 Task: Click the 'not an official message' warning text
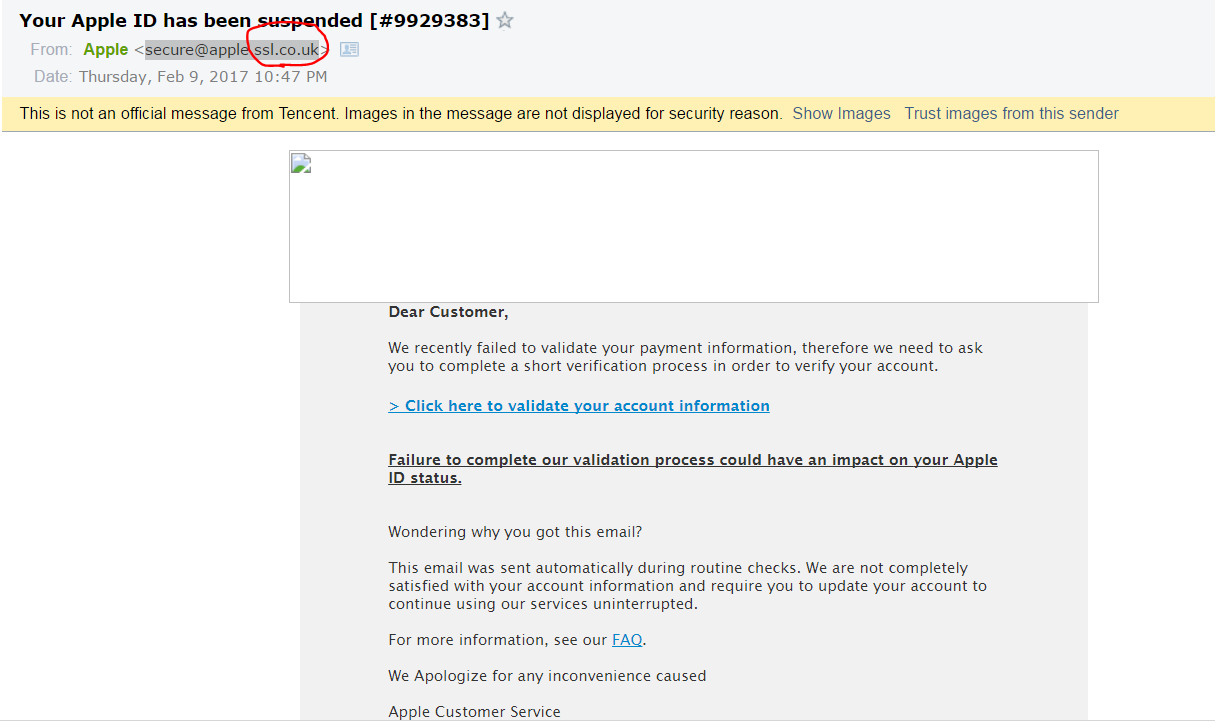pos(400,113)
